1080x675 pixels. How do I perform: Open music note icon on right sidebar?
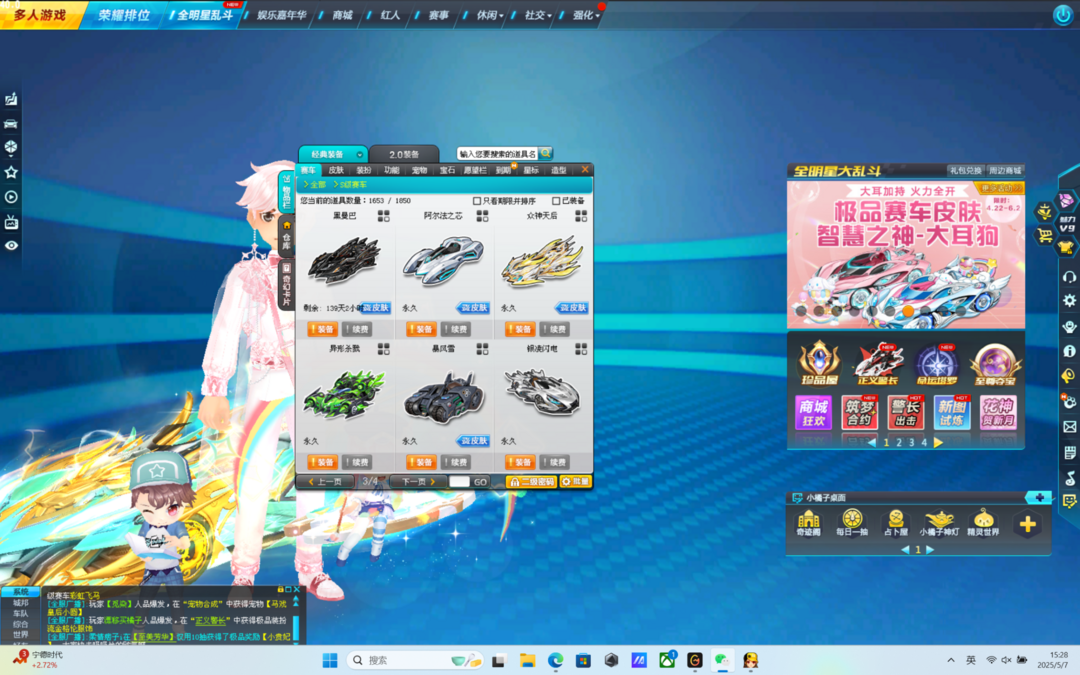click(x=1069, y=477)
